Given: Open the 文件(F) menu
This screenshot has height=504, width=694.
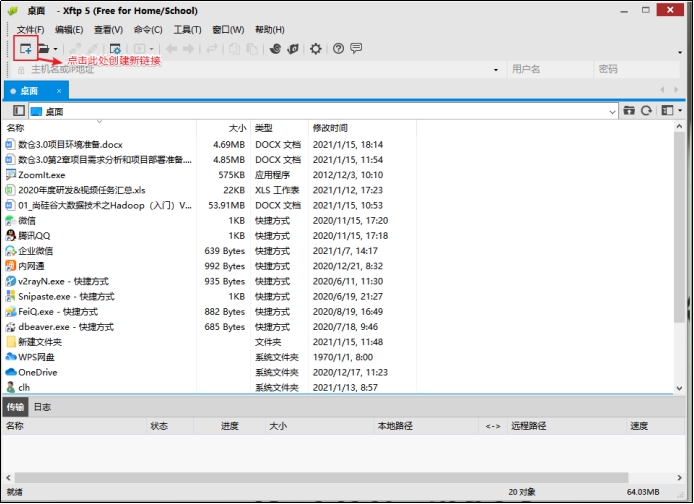Looking at the screenshot, I should [x=30, y=30].
